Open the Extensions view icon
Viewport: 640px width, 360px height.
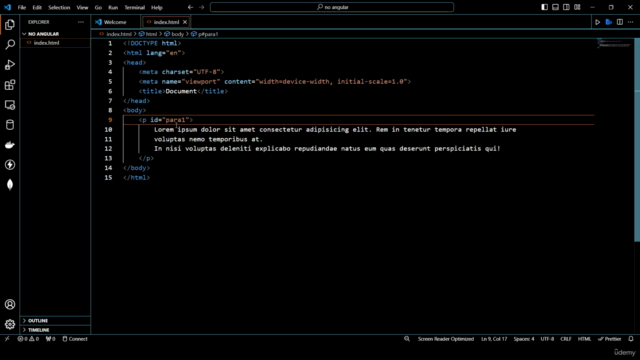(10, 85)
